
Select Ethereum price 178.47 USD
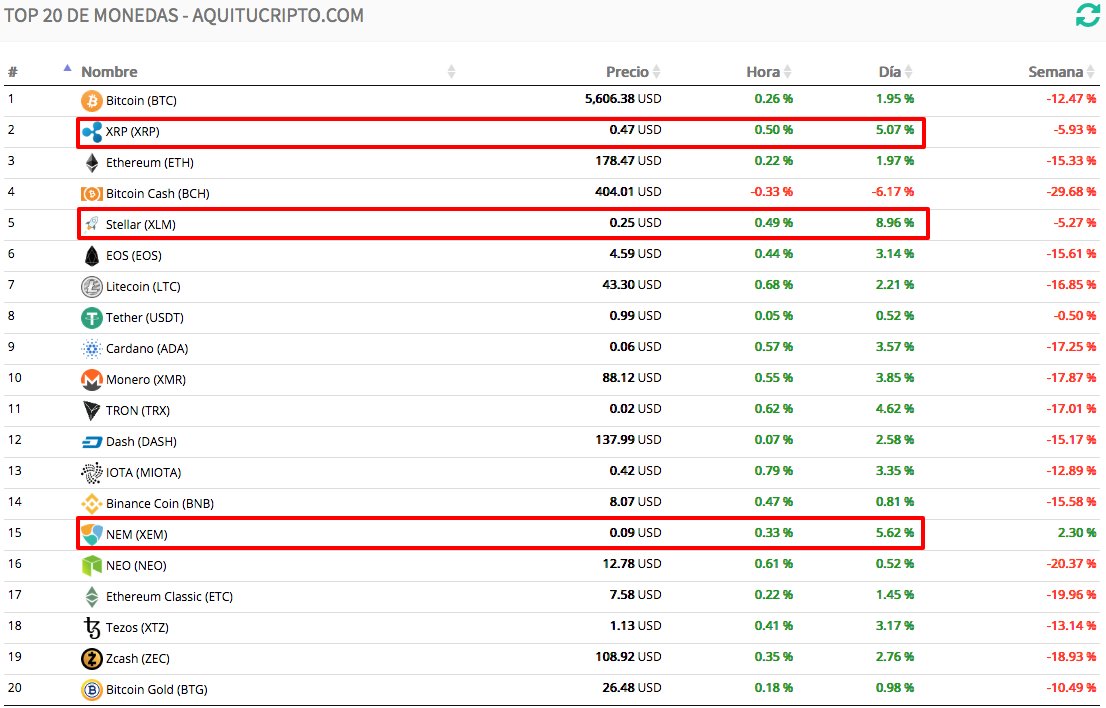628,161
